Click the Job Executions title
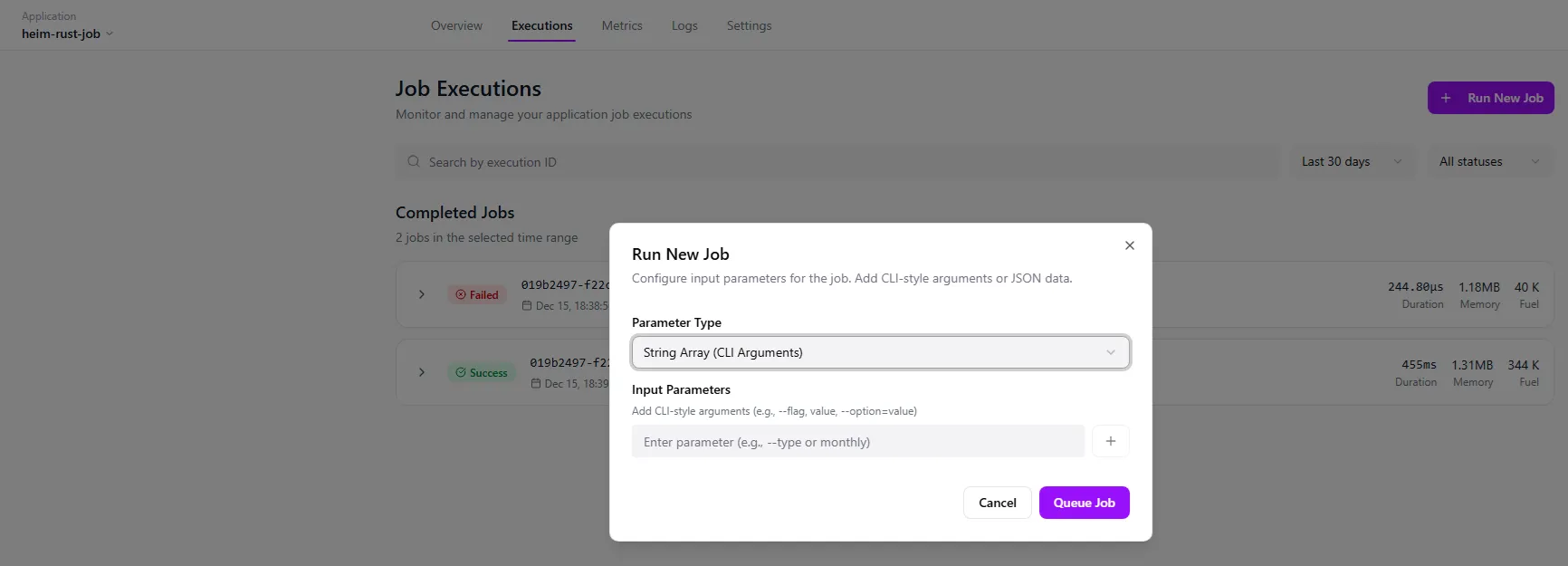This screenshot has height=566, width=1568. (x=468, y=89)
